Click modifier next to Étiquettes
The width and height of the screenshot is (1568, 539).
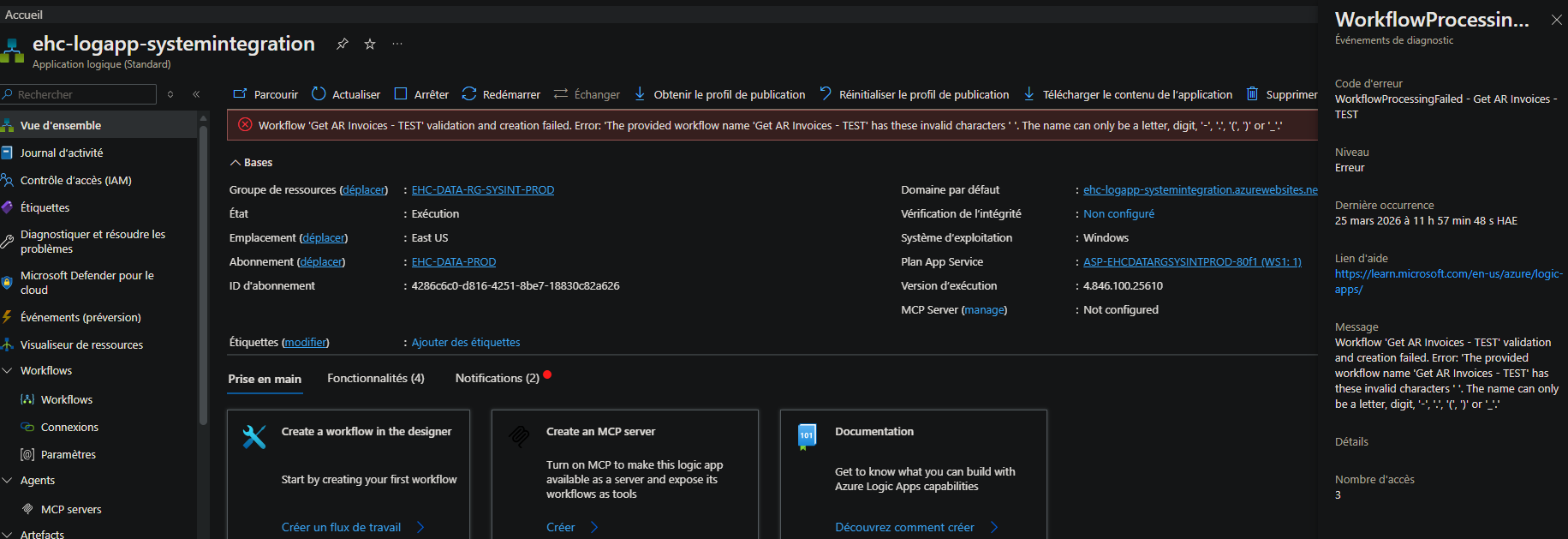(306, 342)
